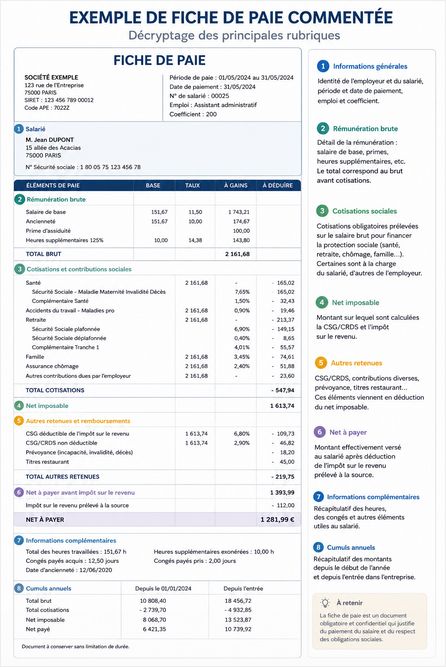Select total autres retenues amount '- 219,75'

tap(283, 476)
